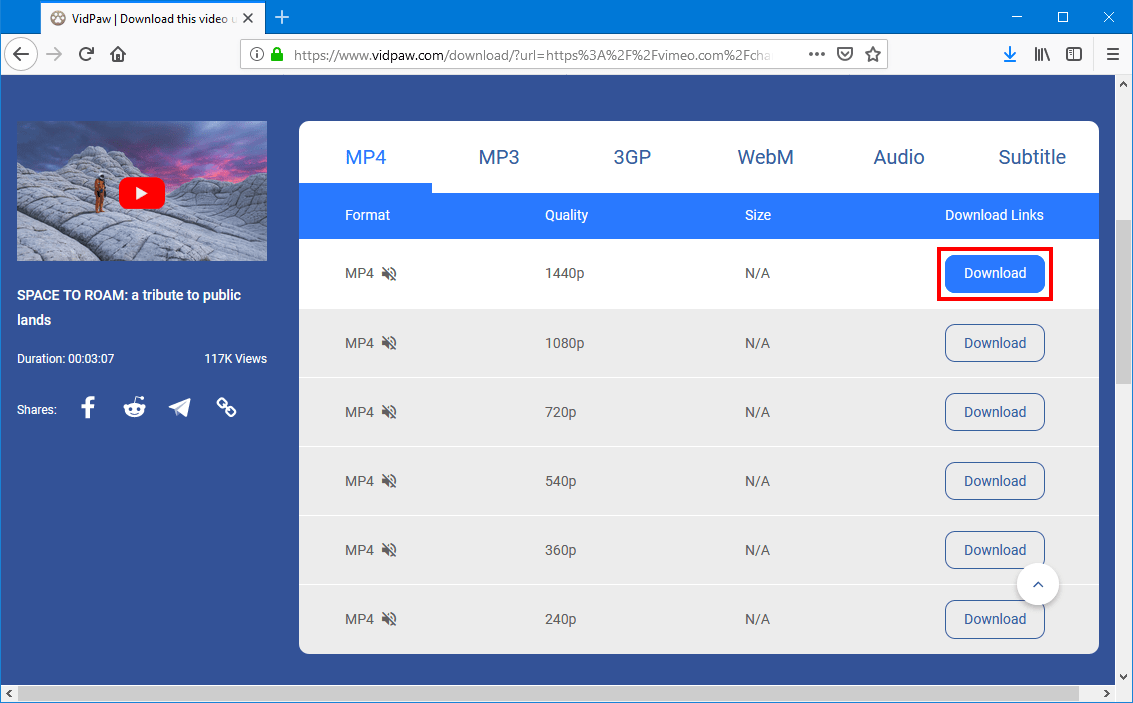The width and height of the screenshot is (1133, 703).
Task: Click the 'Quality' column header
Action: click(566, 215)
